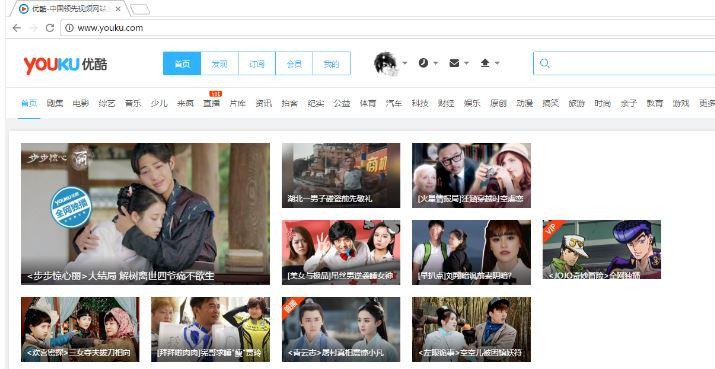This screenshot has width=715, height=369.
Task: Open 片库 in navigation bar
Action: click(238, 104)
